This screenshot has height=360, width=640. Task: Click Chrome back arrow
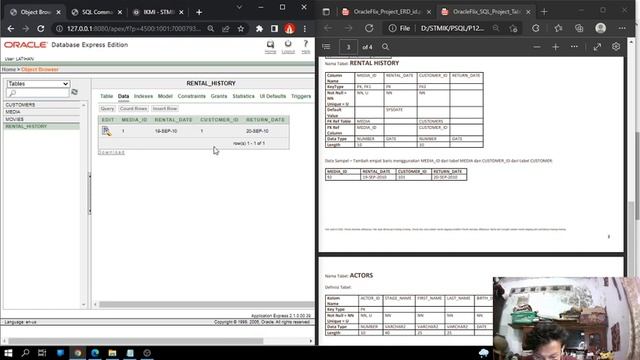pyautogui.click(x=11, y=29)
